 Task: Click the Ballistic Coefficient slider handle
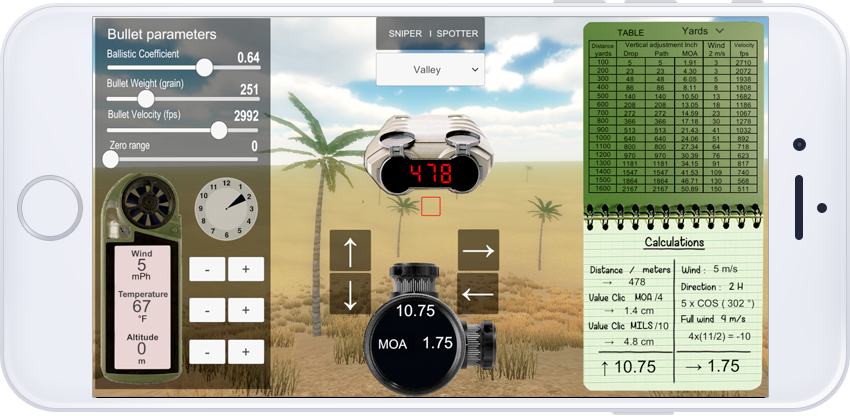(x=205, y=68)
